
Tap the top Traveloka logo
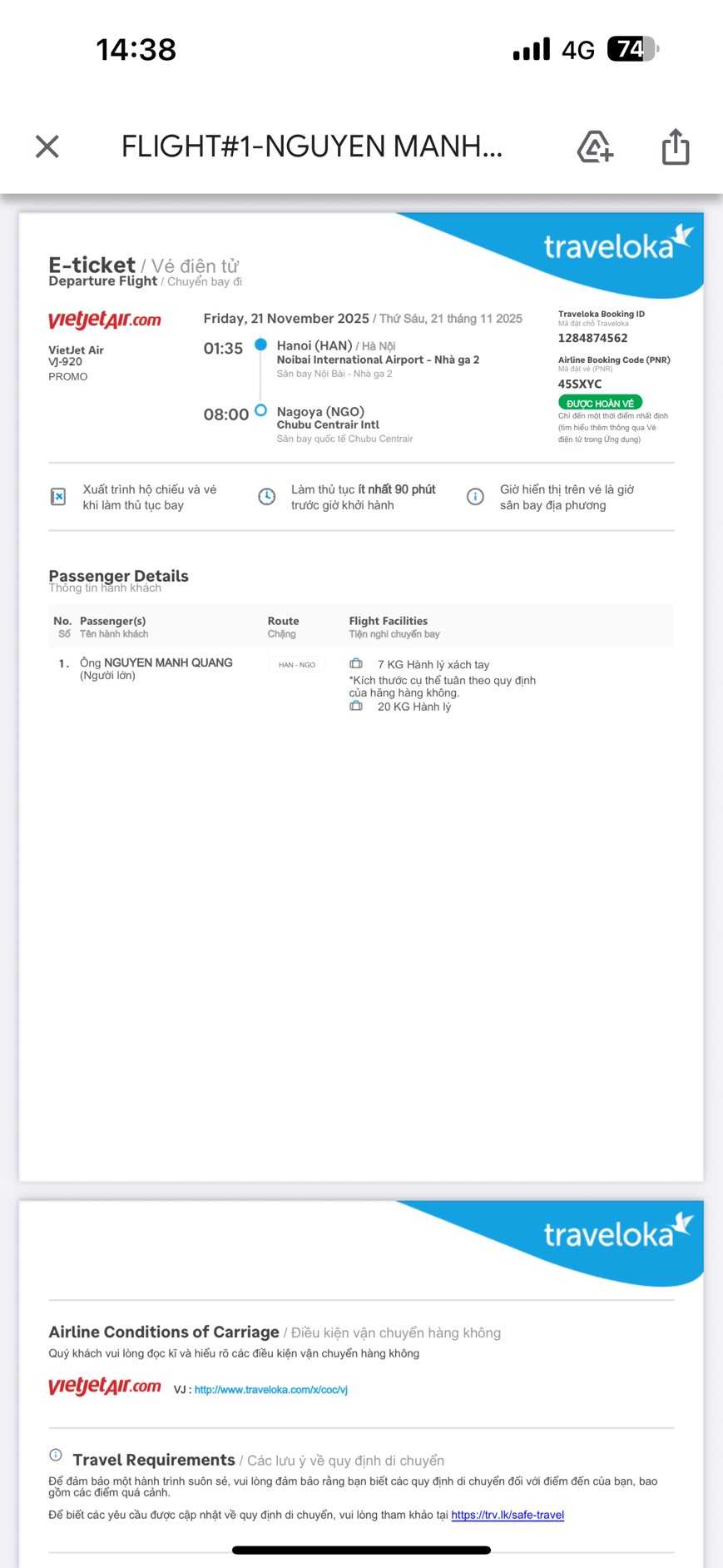point(617,245)
